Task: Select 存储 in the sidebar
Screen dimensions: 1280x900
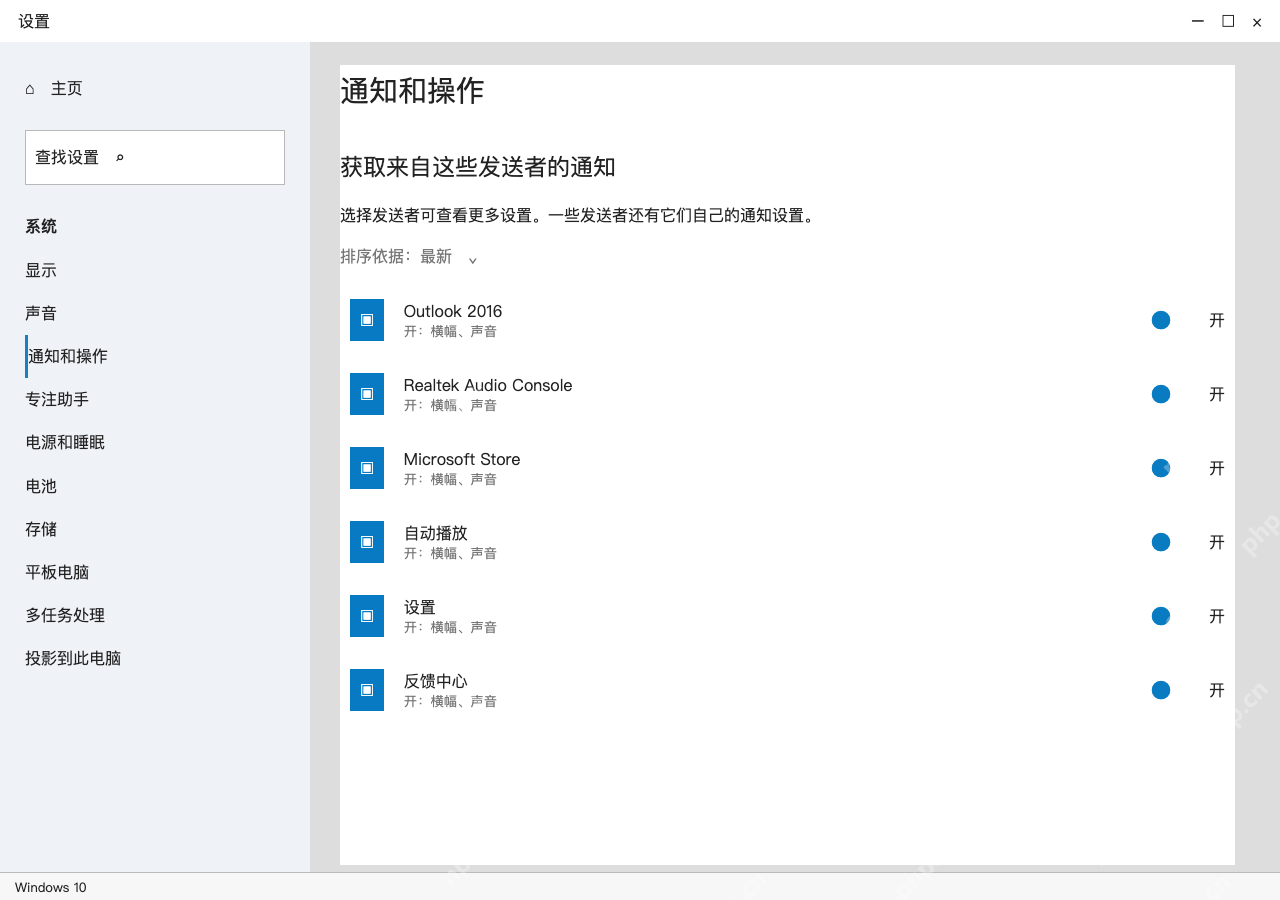Action: click(x=41, y=529)
